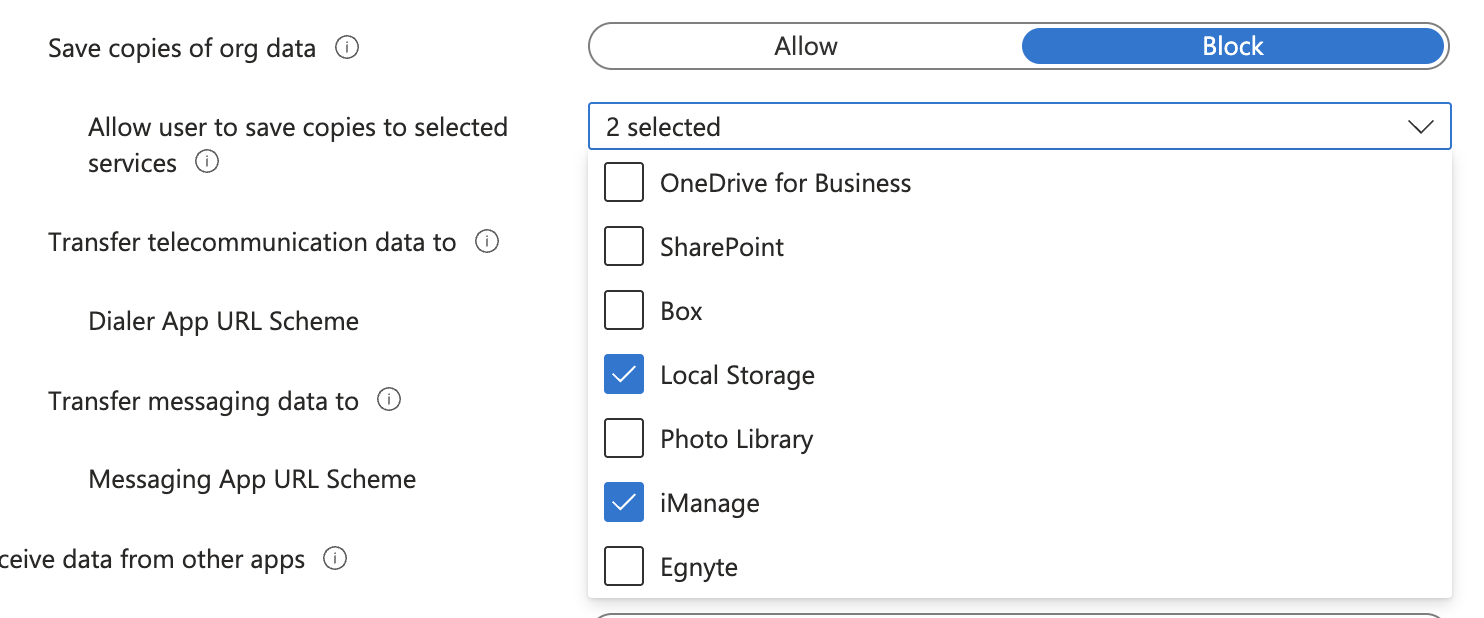Click info icon beside Transfer messaging data to

[389, 400]
